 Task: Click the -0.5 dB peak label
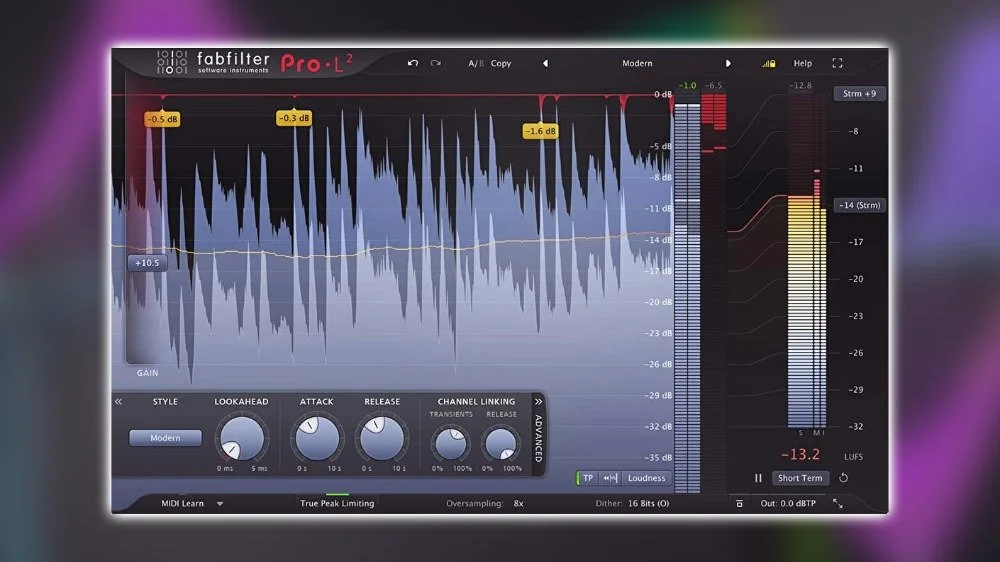pos(163,119)
